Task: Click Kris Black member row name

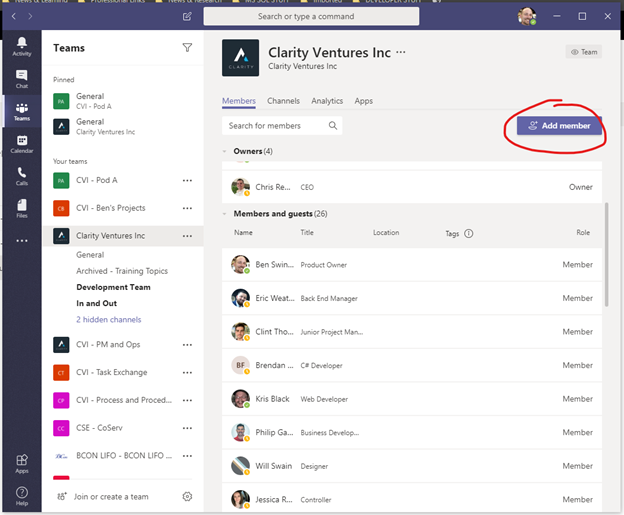Action: click(x=272, y=399)
